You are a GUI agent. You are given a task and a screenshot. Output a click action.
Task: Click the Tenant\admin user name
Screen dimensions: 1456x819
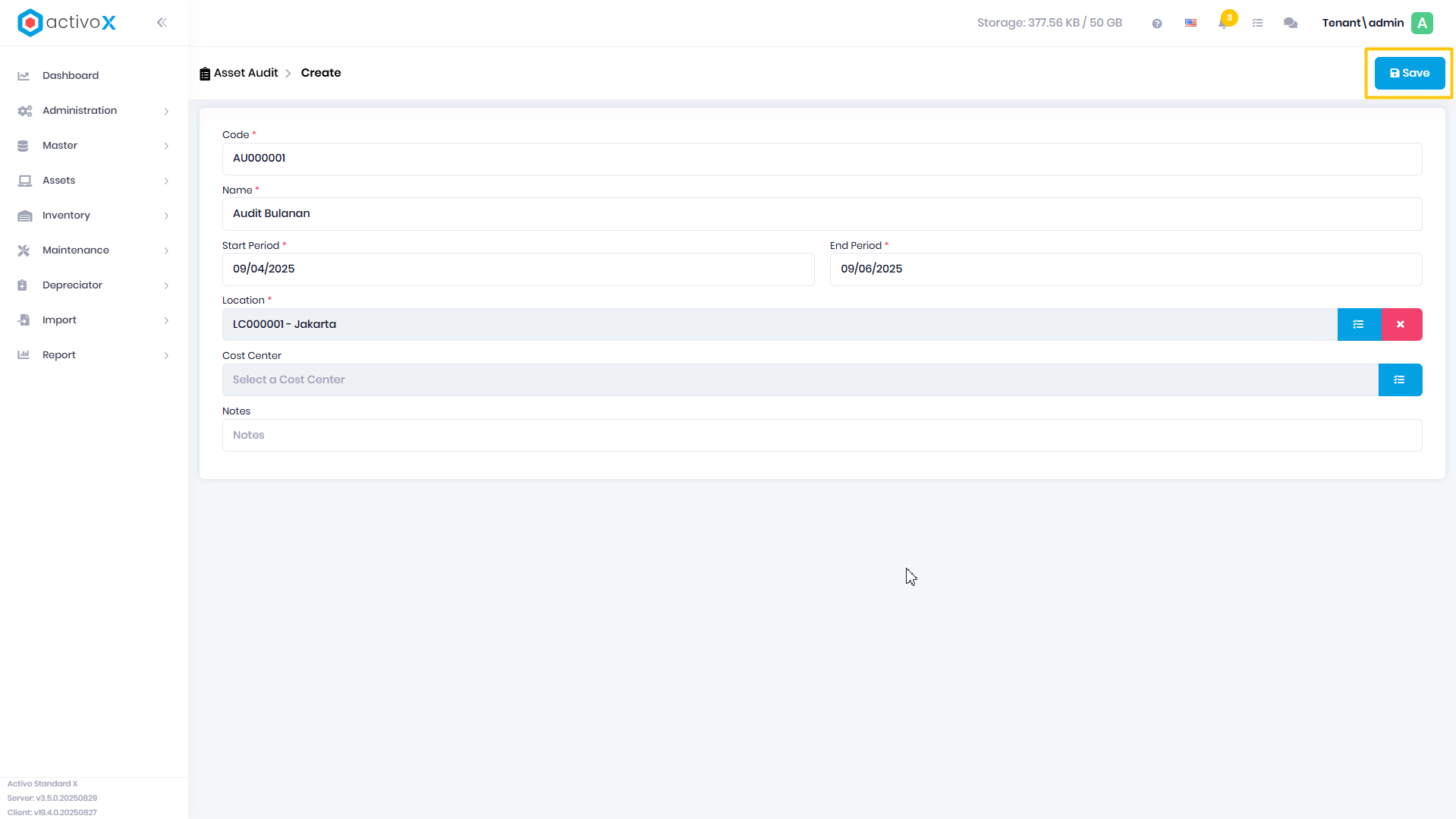tap(1363, 23)
